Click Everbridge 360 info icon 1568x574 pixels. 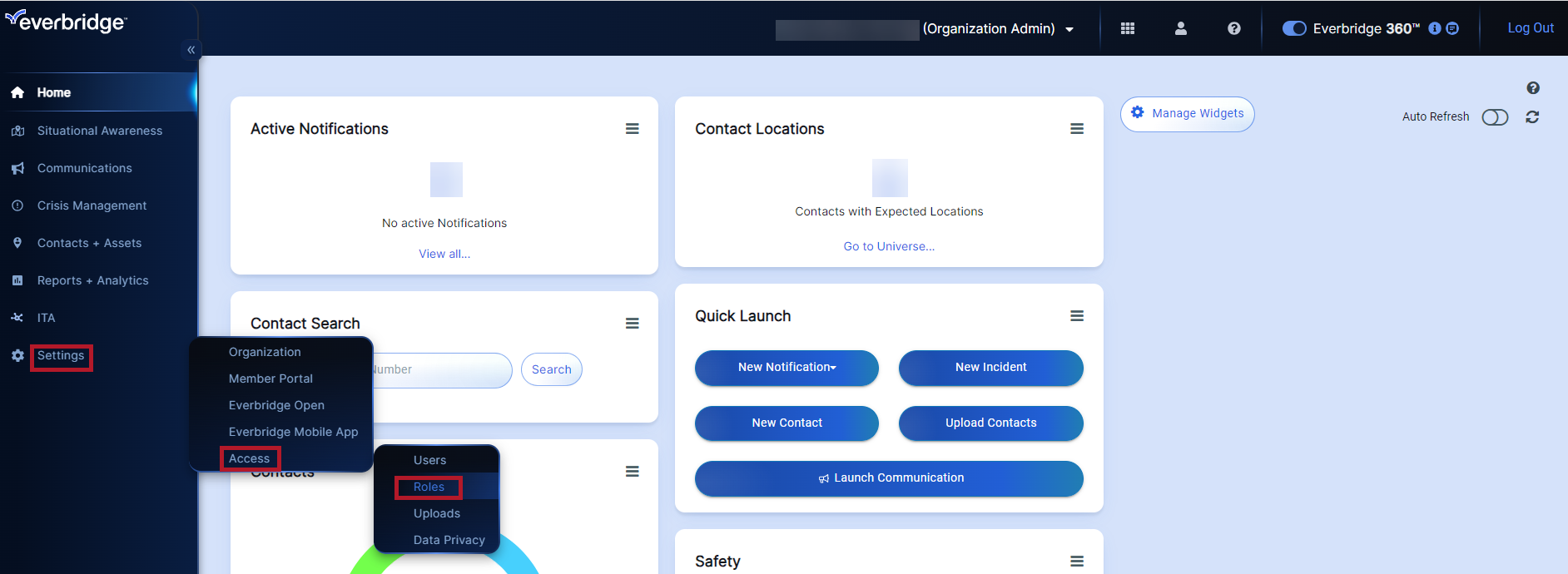(x=1435, y=28)
